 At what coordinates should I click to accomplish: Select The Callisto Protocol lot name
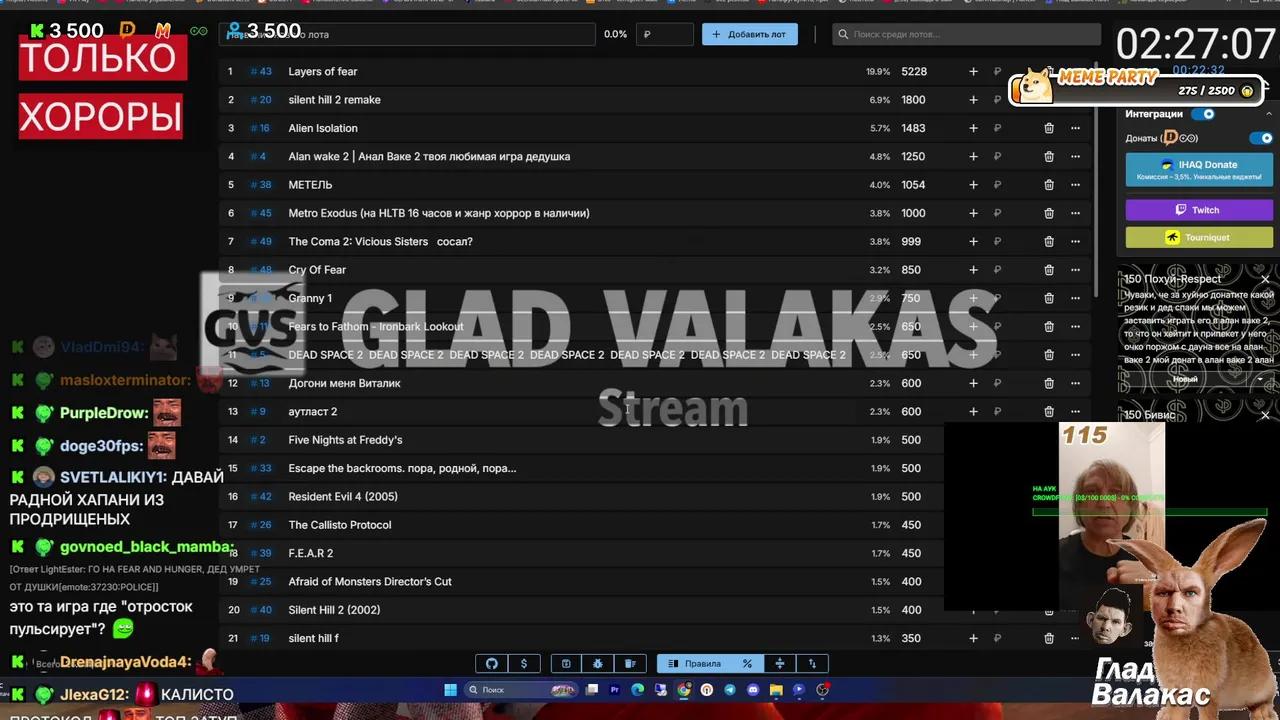pyautogui.click(x=339, y=525)
